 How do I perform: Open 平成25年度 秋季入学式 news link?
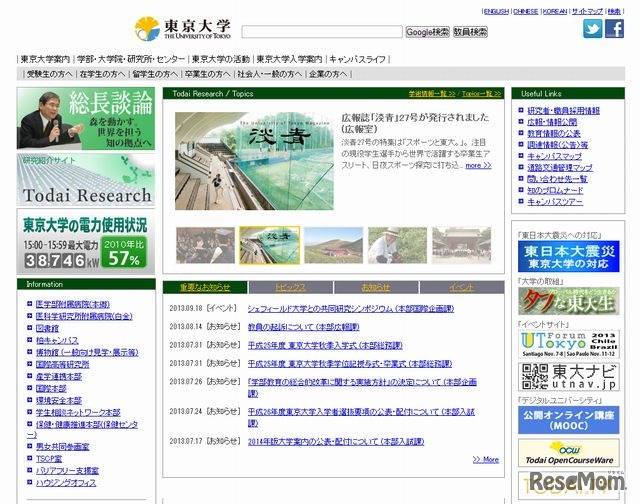tap(325, 345)
